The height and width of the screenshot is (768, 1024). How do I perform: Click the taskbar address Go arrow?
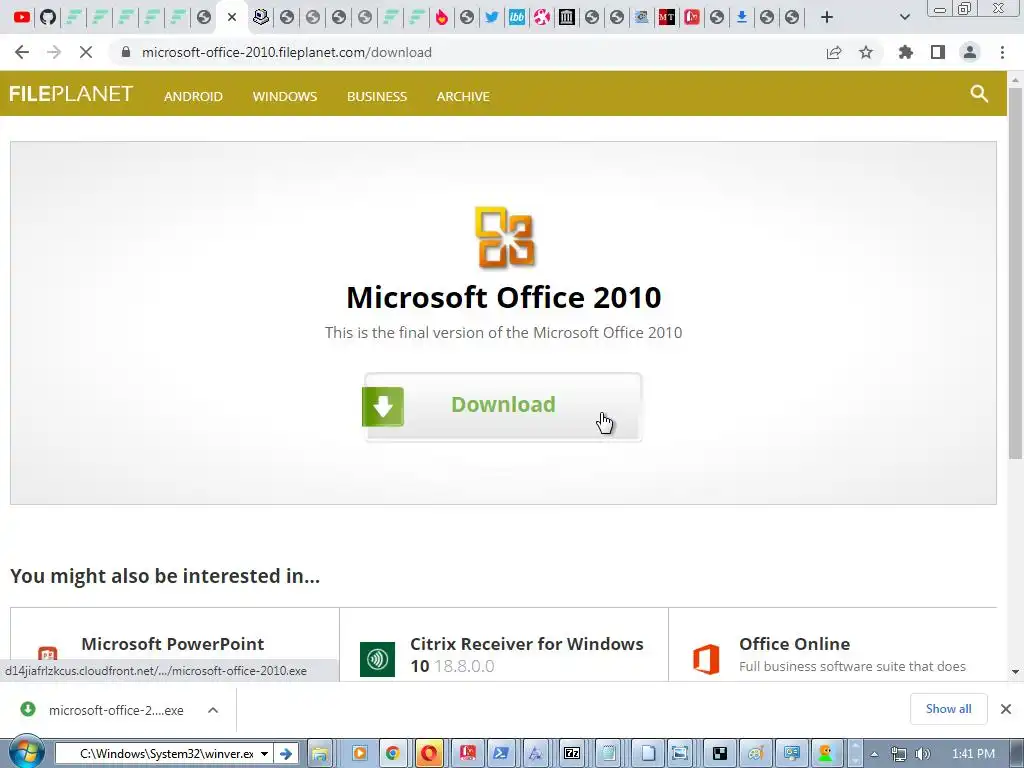(x=286, y=754)
